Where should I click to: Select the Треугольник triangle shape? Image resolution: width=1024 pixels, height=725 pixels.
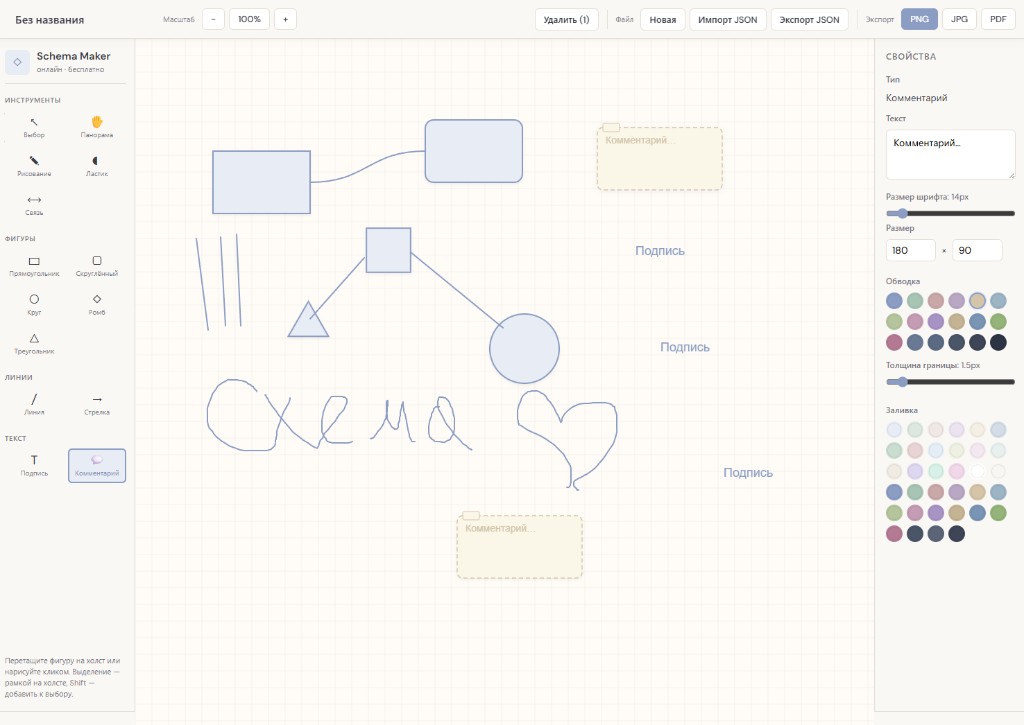[34, 343]
